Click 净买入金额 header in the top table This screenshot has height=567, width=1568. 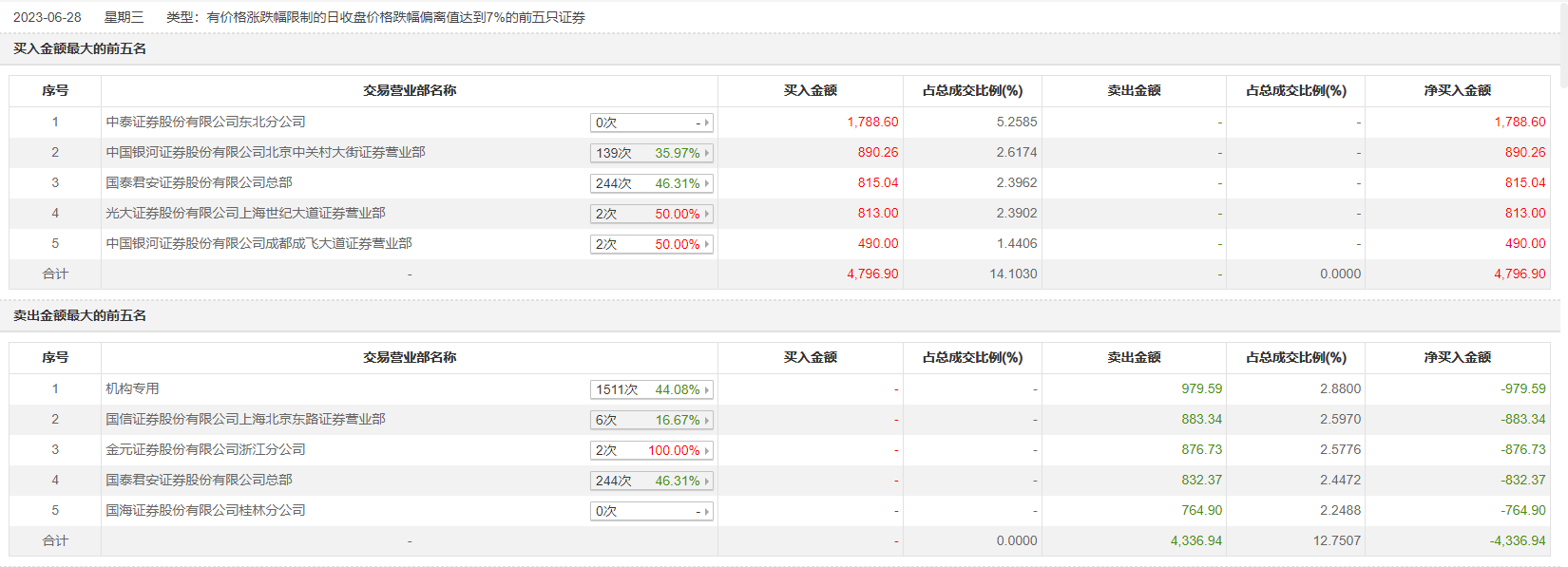point(1457,90)
